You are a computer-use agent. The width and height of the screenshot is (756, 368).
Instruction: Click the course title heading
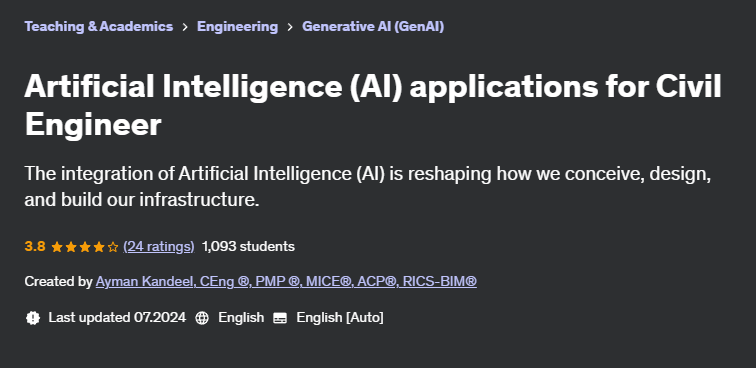click(x=373, y=105)
